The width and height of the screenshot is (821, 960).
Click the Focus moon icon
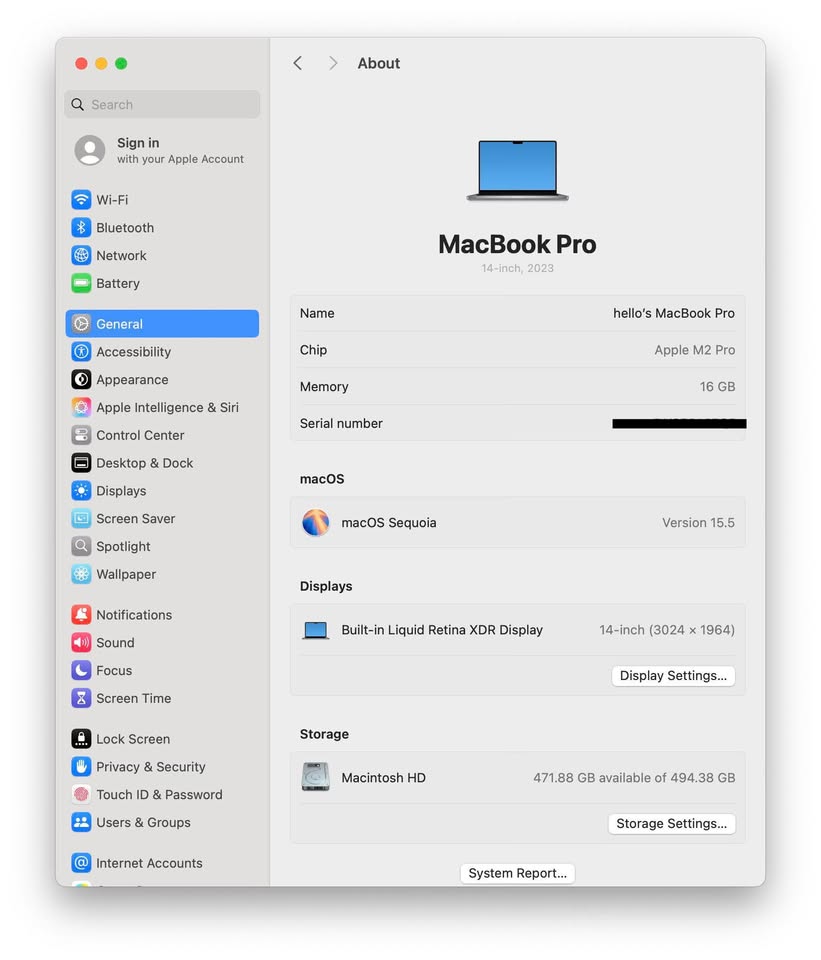pos(81,670)
